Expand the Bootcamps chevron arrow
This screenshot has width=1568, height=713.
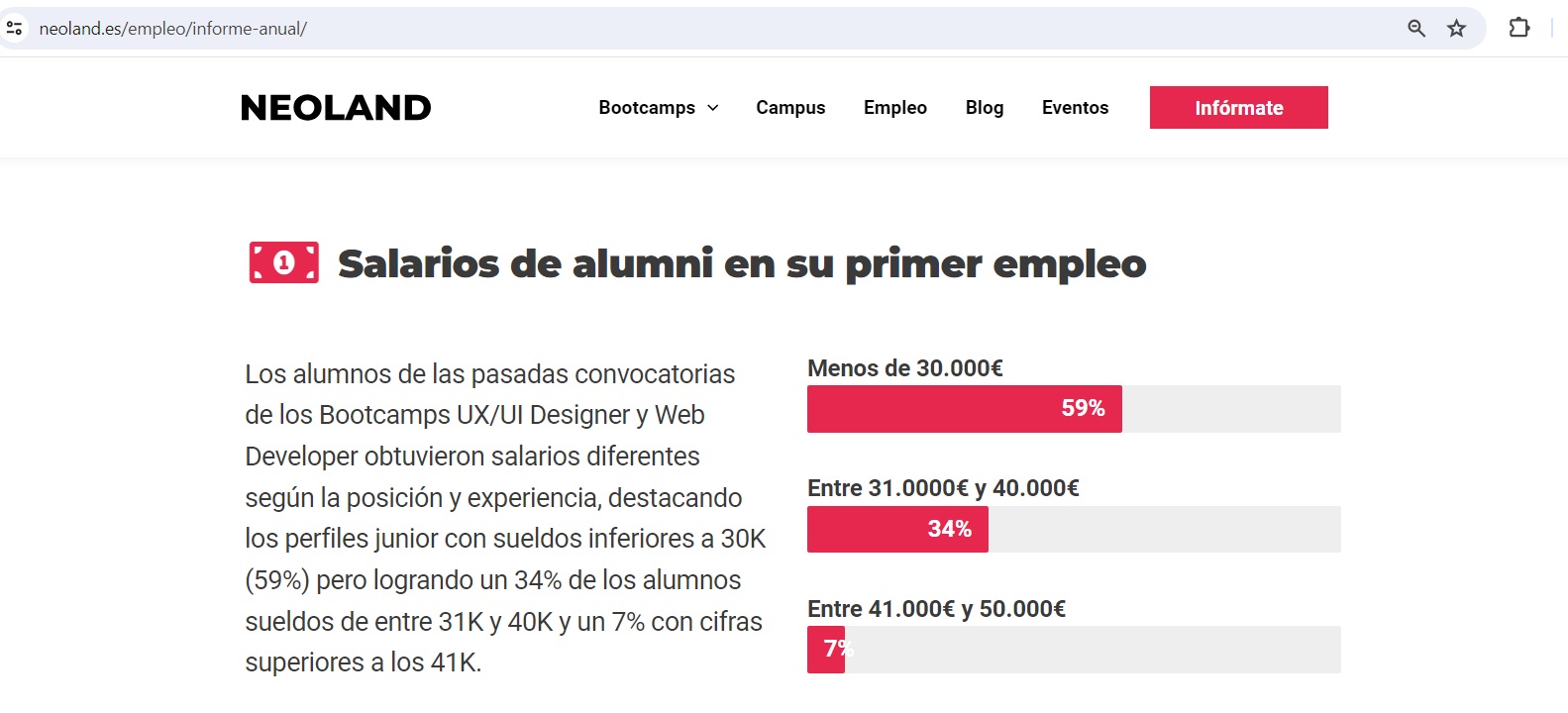pyautogui.click(x=712, y=108)
